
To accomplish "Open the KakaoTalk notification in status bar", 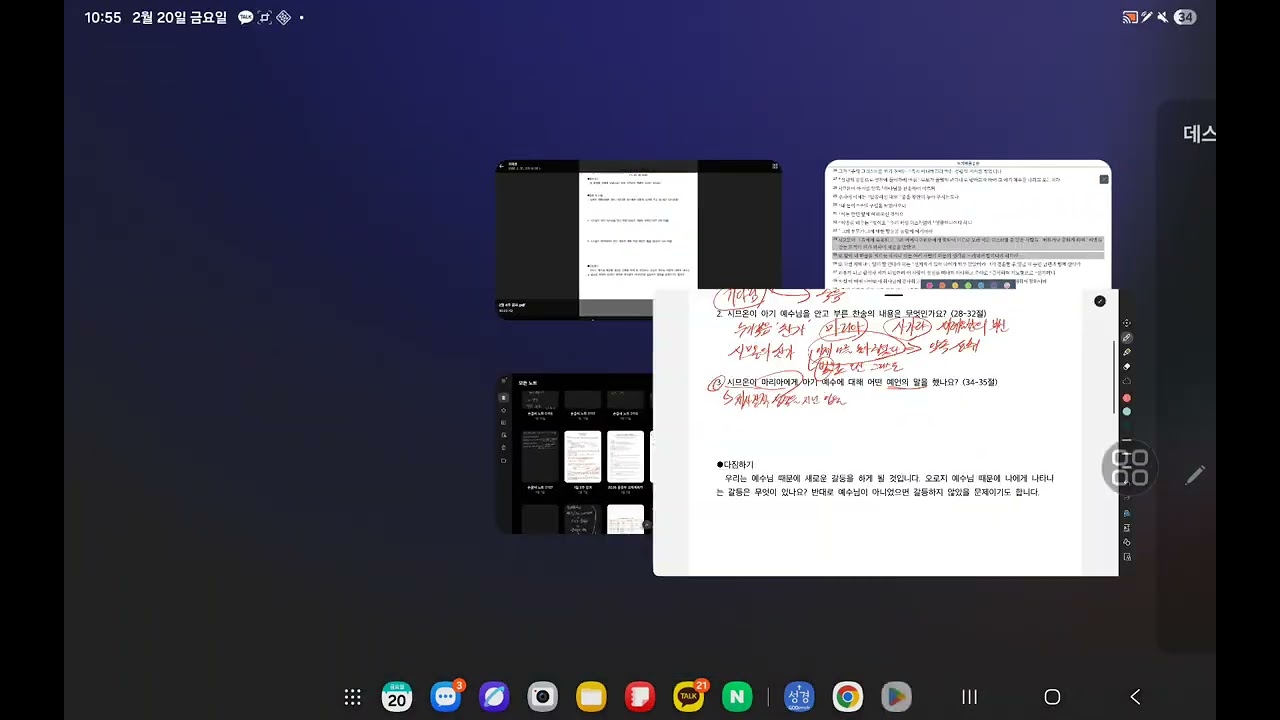I will click(246, 17).
